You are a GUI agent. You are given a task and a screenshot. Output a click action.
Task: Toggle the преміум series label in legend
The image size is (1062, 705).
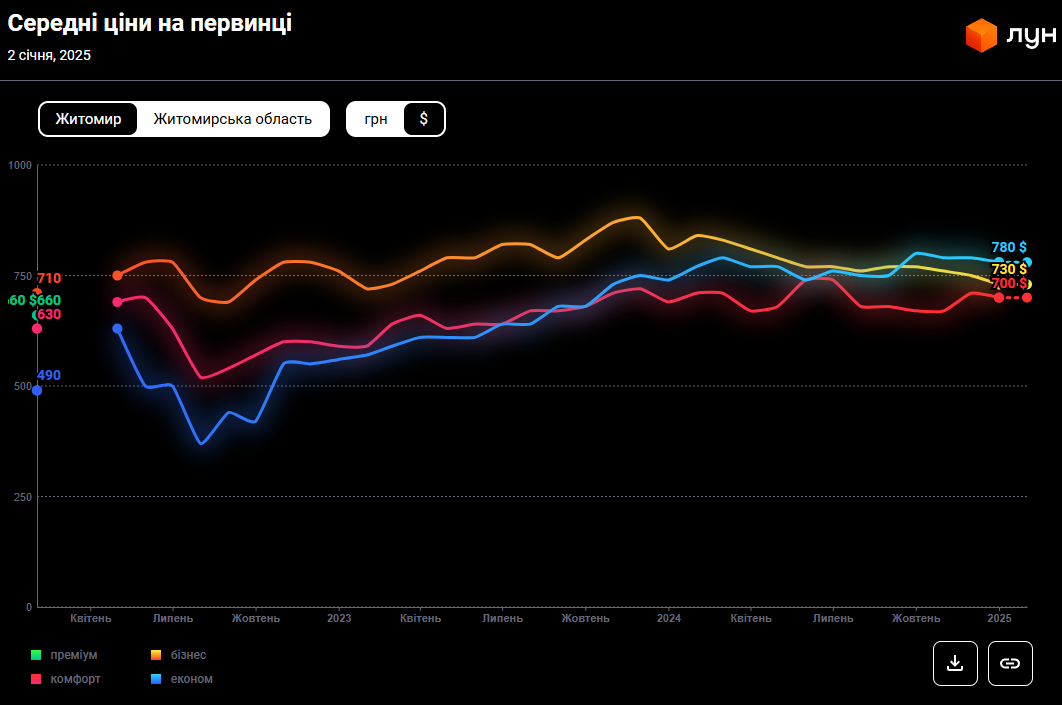pyautogui.click(x=74, y=655)
